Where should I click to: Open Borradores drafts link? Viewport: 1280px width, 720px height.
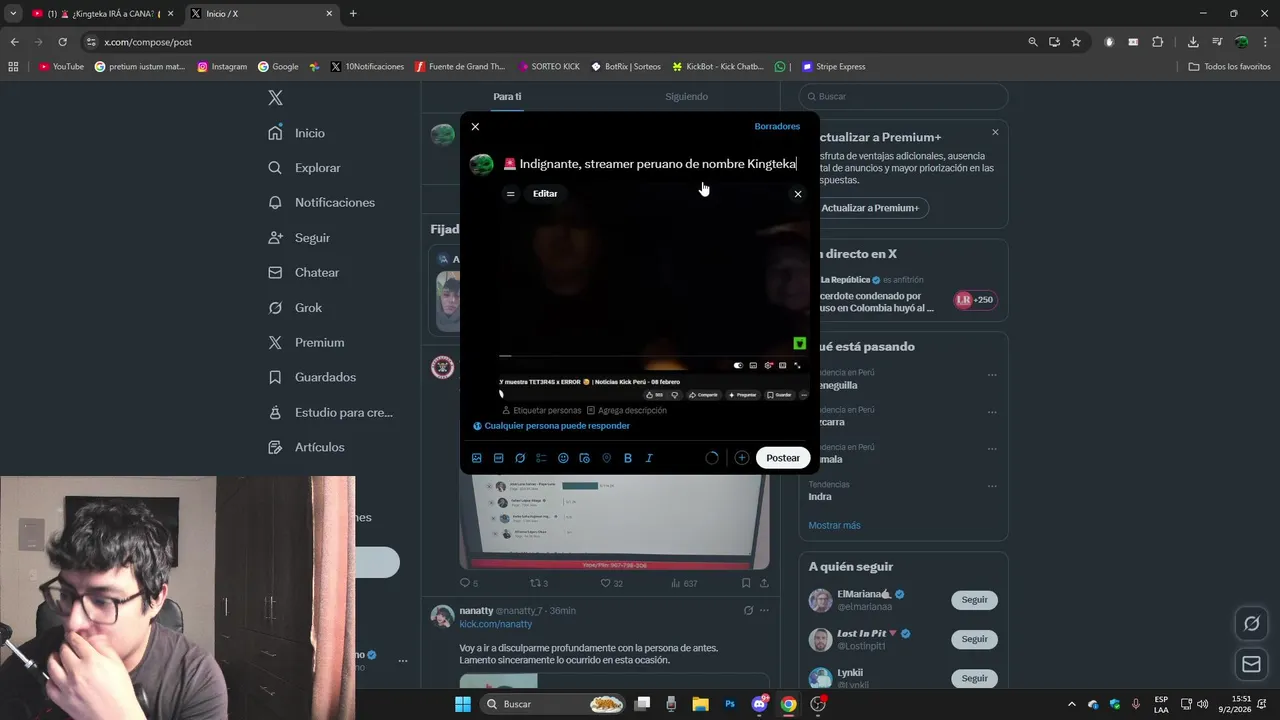(x=777, y=127)
